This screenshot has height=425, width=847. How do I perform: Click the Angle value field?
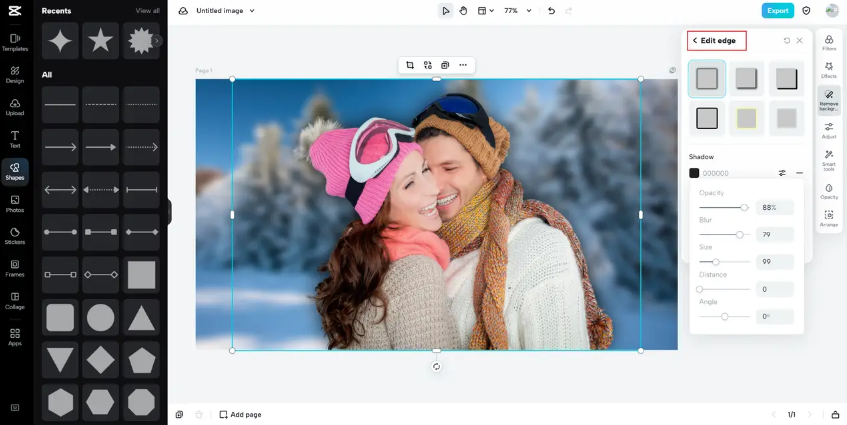(775, 316)
